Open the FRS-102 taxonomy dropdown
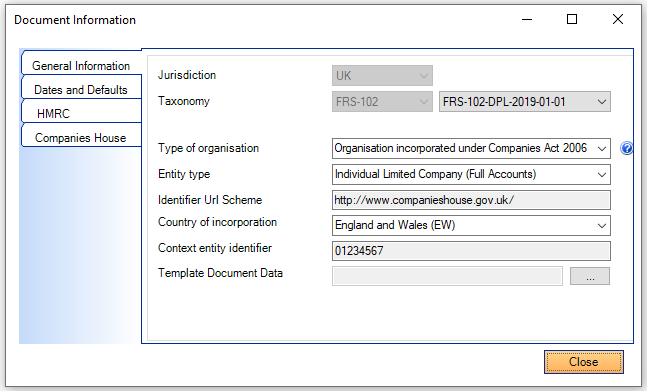 click(382, 101)
